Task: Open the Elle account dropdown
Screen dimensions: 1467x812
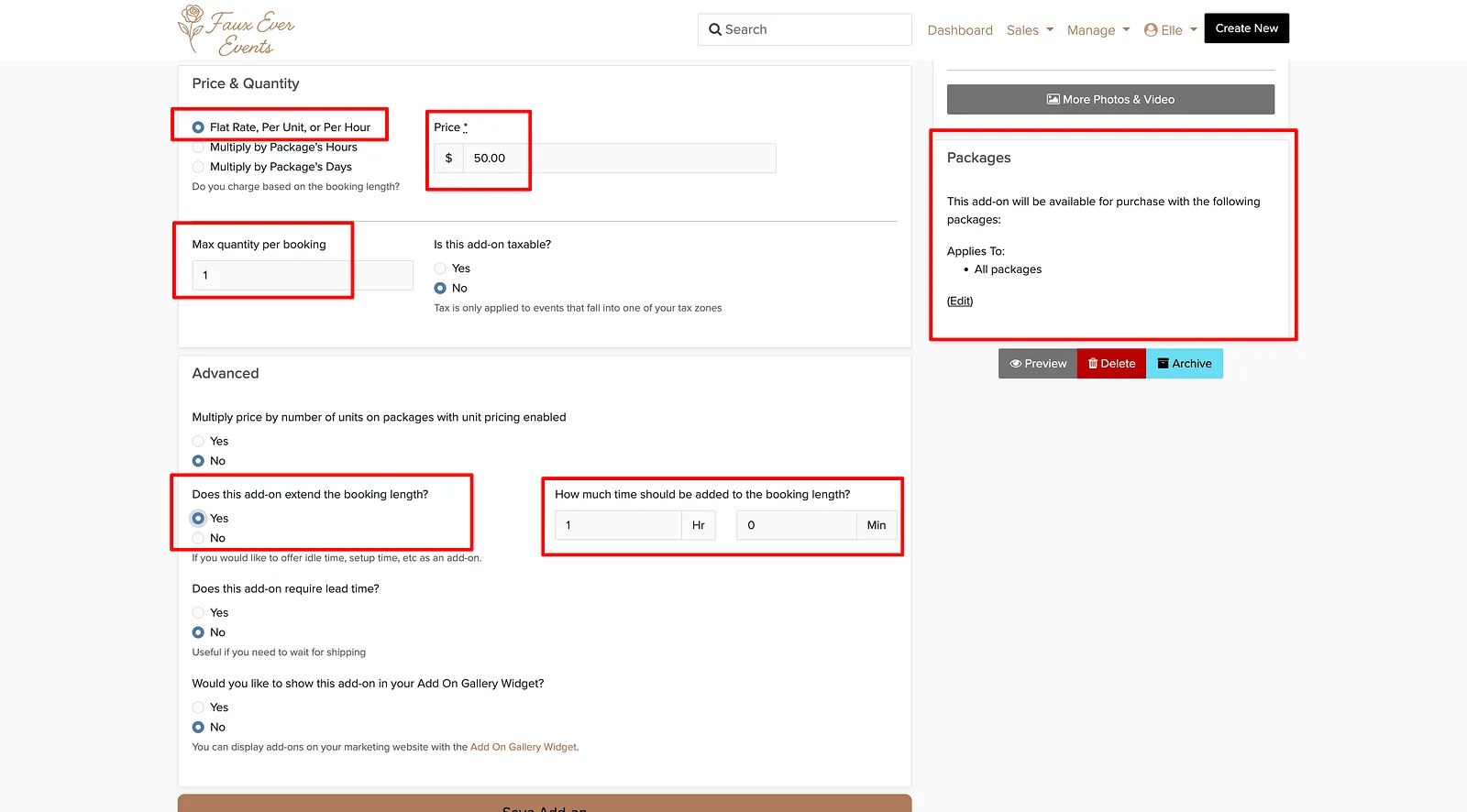Action: point(1171,30)
